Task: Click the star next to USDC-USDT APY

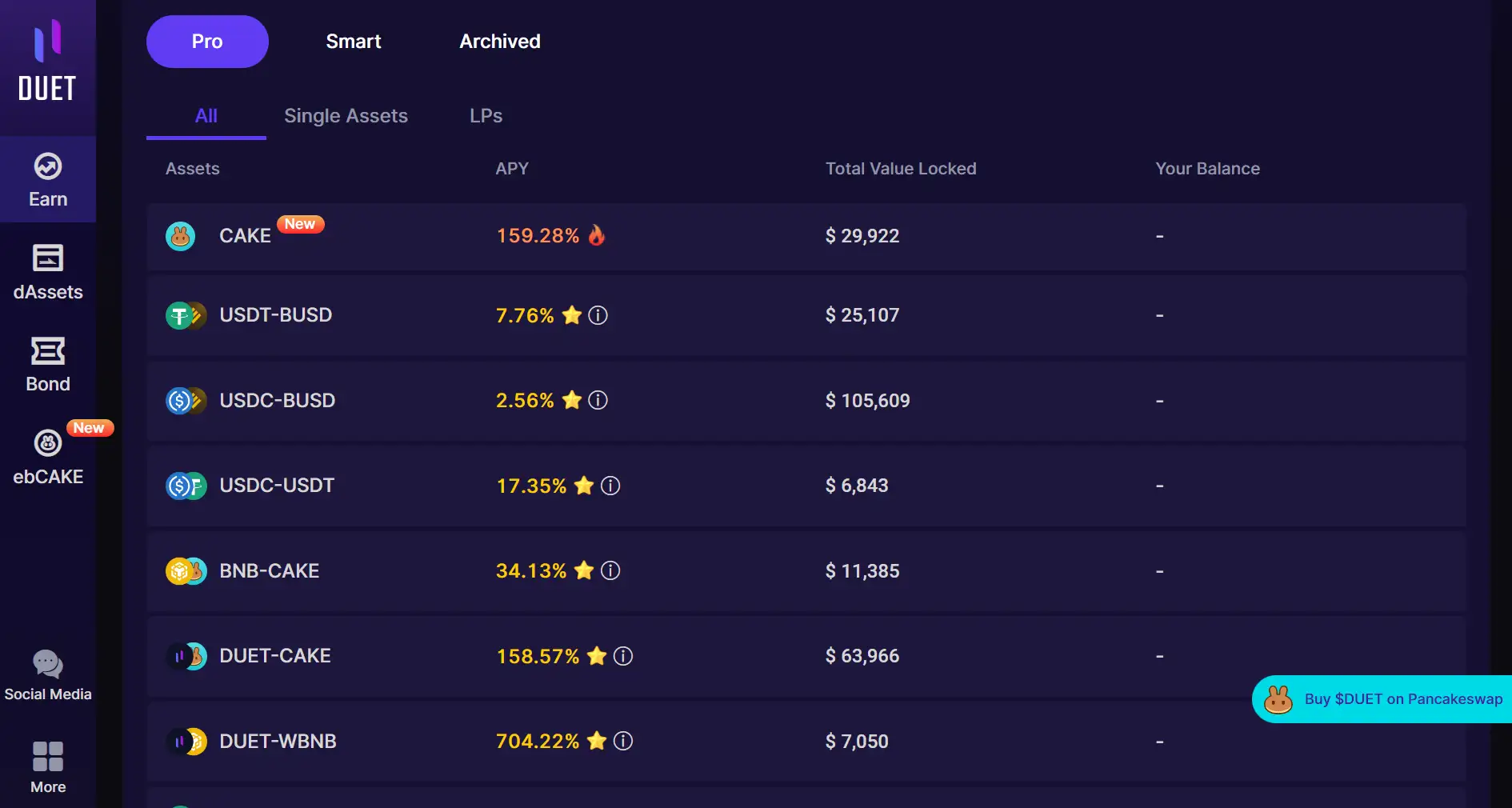Action: pyautogui.click(x=584, y=486)
